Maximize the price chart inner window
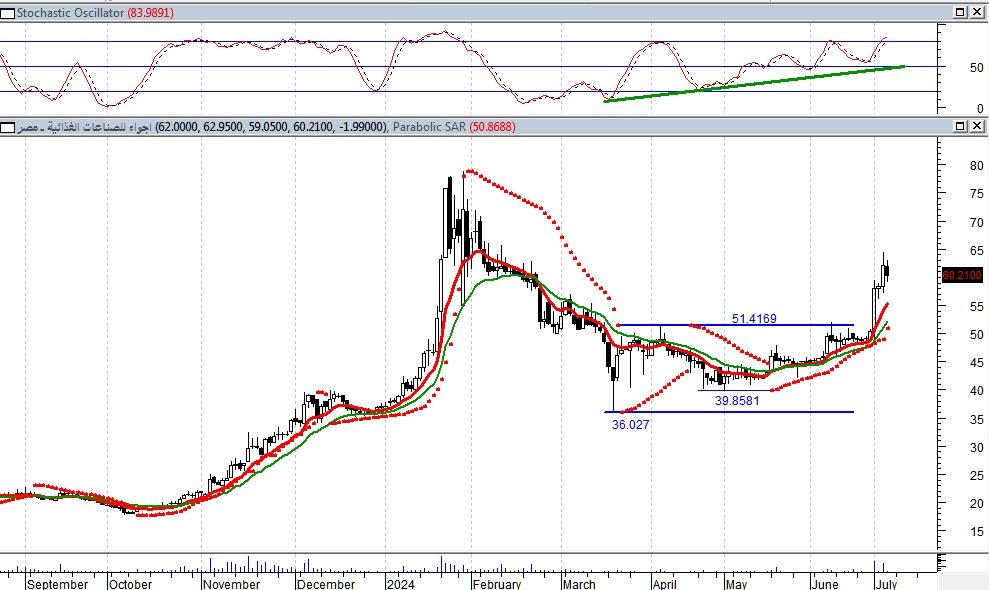 click(x=958, y=127)
